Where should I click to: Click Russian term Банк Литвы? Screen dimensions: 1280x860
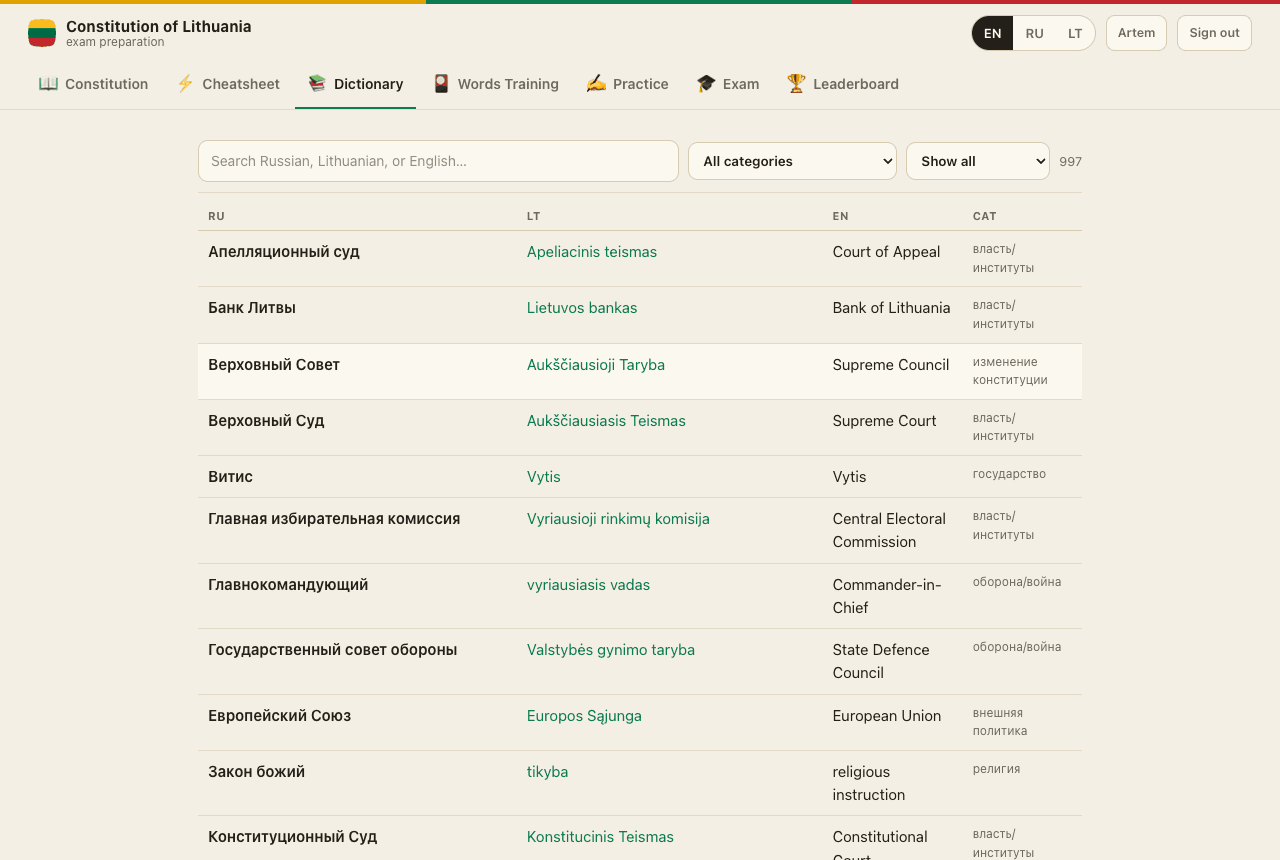252,308
